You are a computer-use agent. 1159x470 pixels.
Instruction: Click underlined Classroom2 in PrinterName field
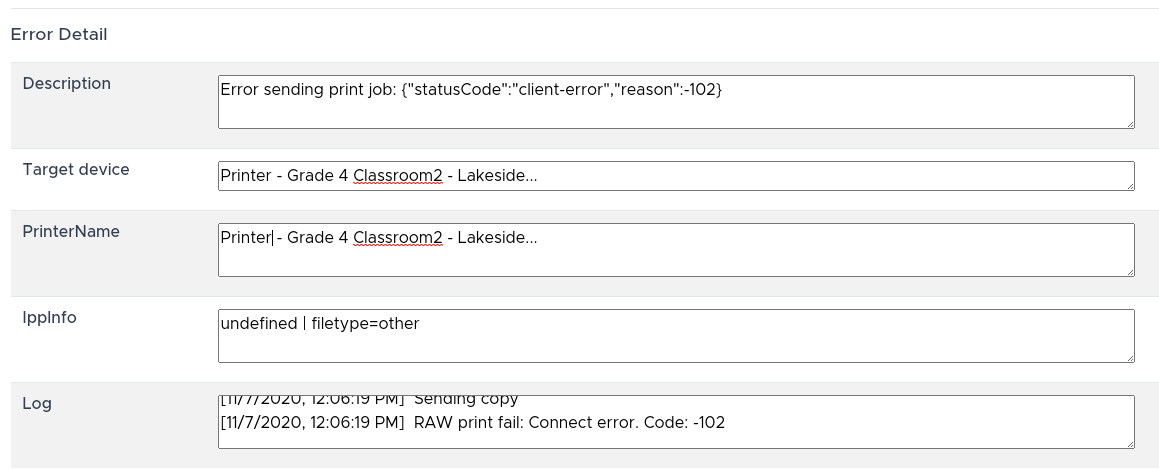[x=397, y=238]
